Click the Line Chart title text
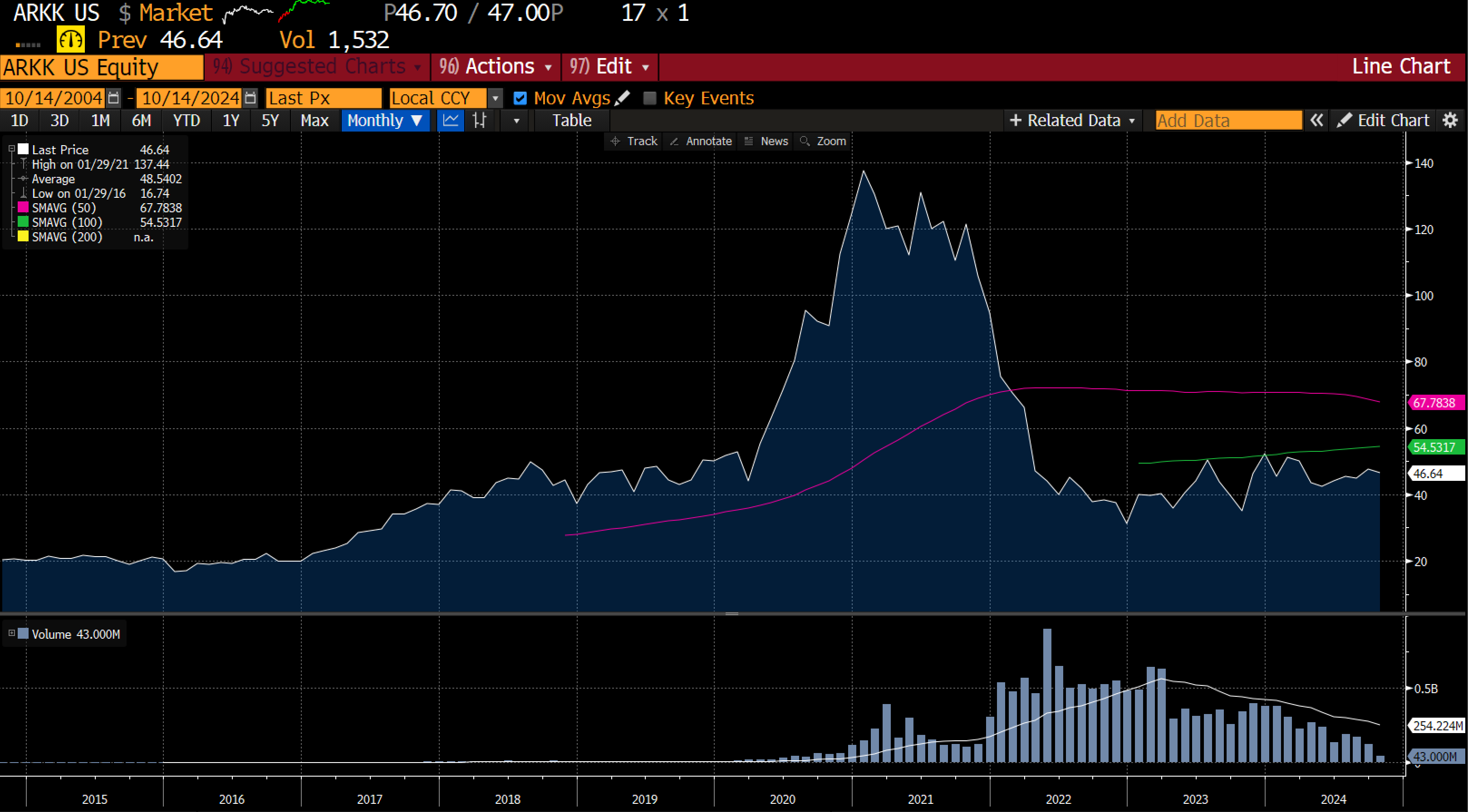Viewport: 1468px width, 812px height. pyautogui.click(x=1401, y=67)
